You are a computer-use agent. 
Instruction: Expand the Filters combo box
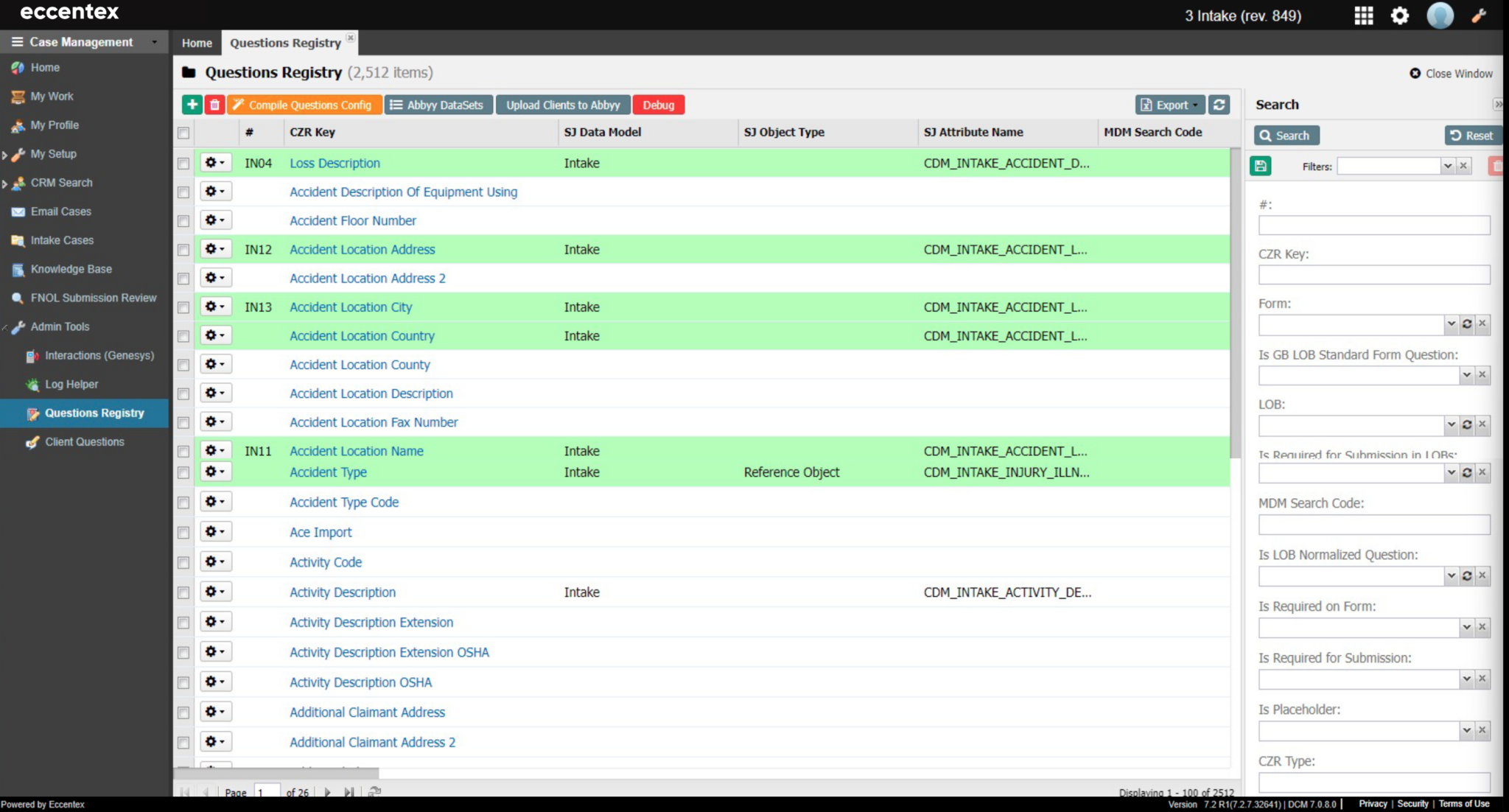[1447, 166]
